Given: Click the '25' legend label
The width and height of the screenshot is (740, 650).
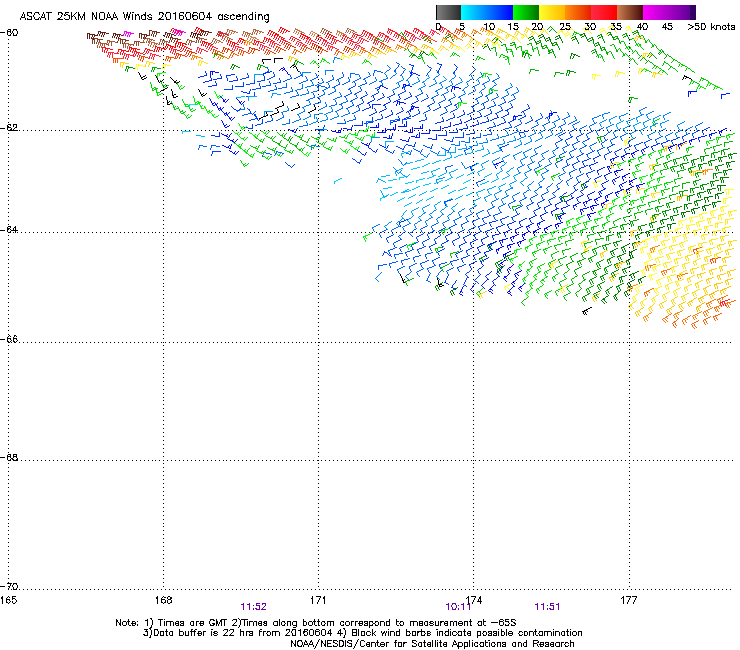Looking at the screenshot, I should tap(565, 26).
